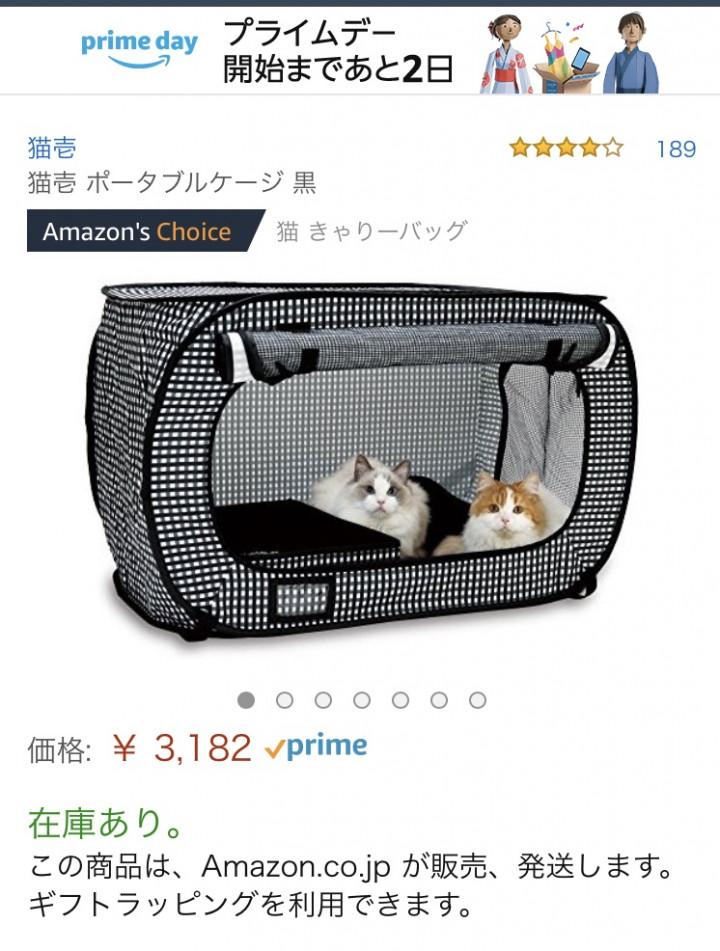Tap the yukata characters banner illustration
Image resolution: width=720 pixels, height=951 pixels.
pos(569,53)
